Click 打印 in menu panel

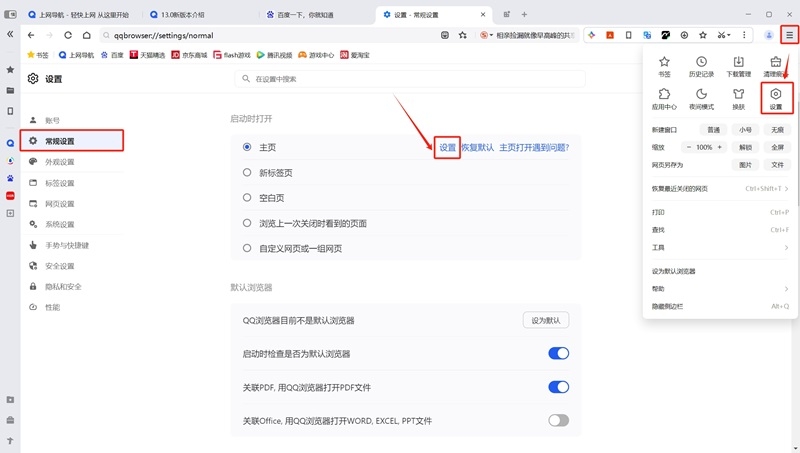[720, 212]
